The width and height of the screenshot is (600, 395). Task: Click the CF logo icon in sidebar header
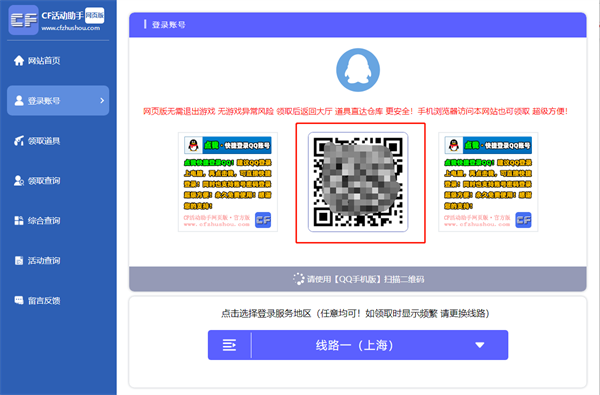[x=23, y=20]
